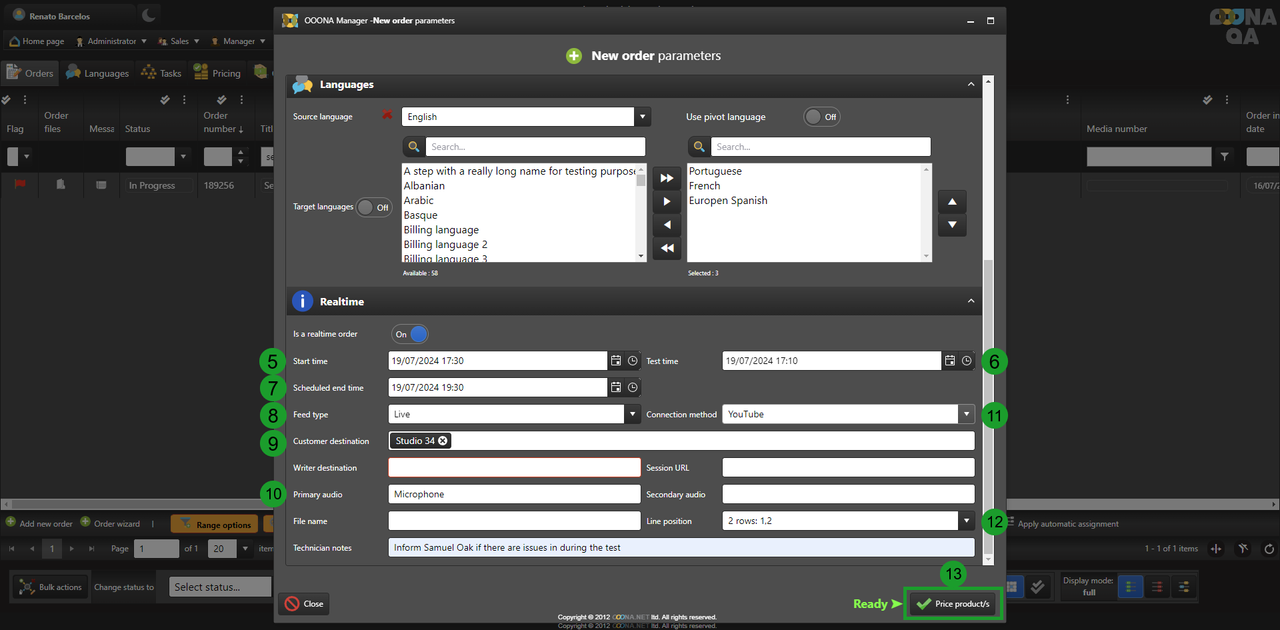Move selected language down in list
Viewport: 1280px width, 630px height.
(952, 225)
